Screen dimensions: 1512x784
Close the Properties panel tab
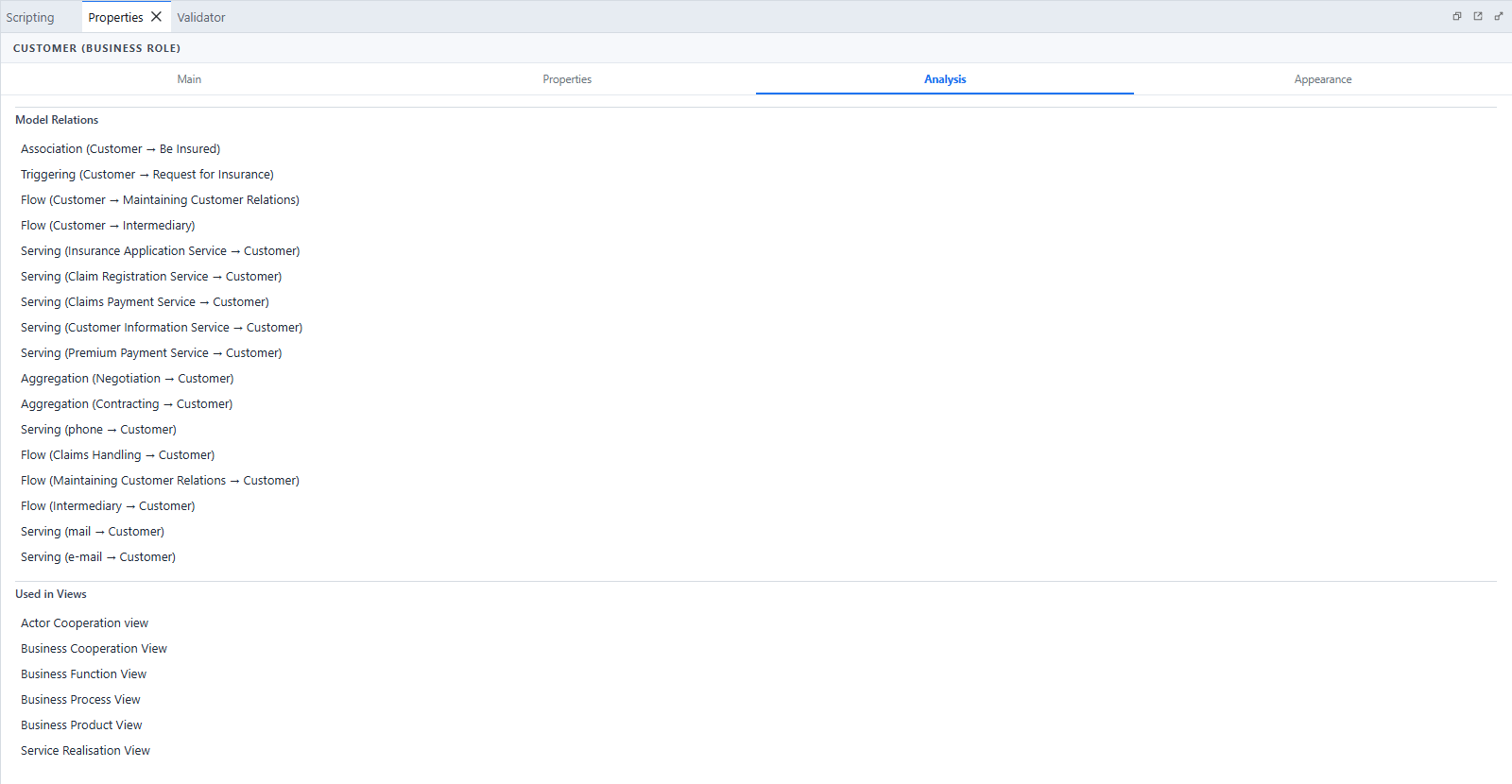(157, 17)
